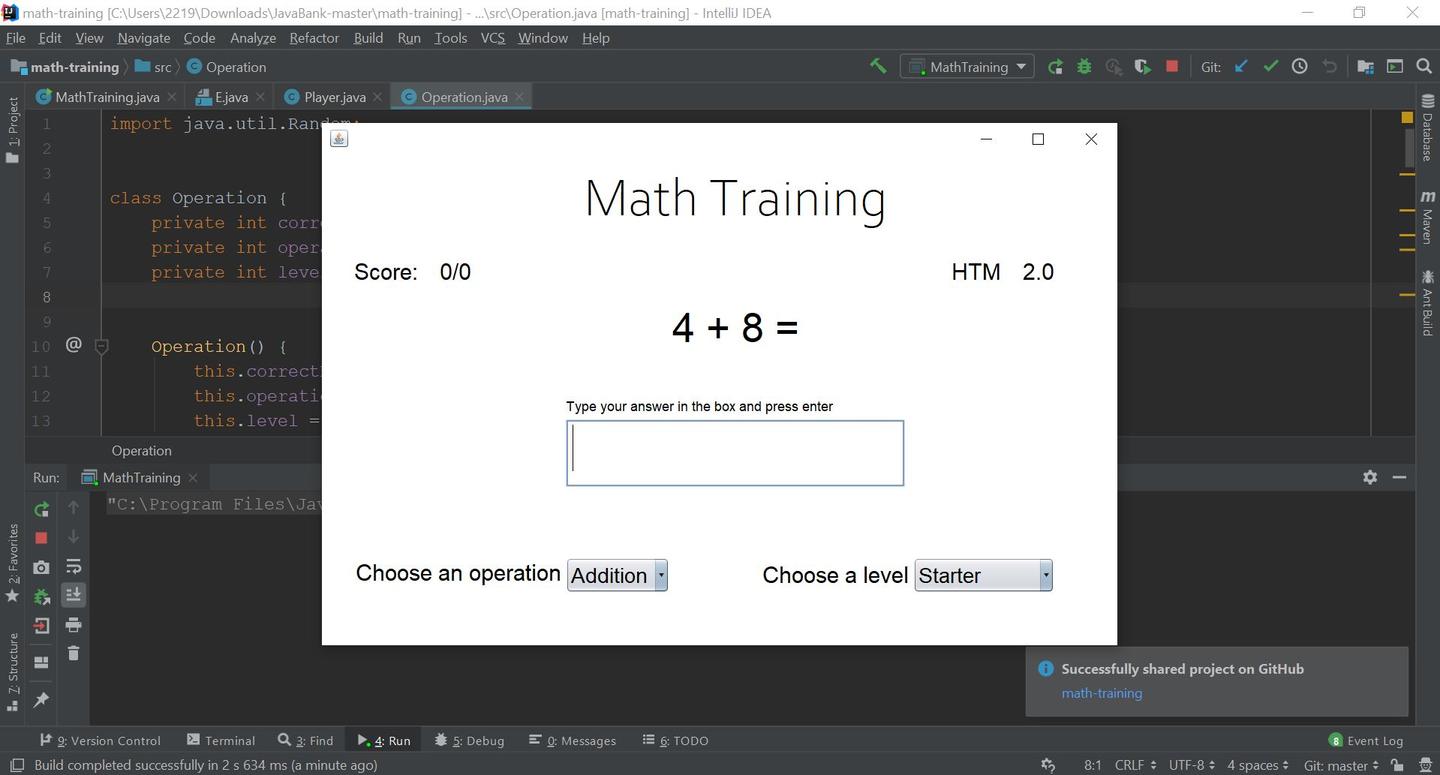
Task: Click the green Debug bug icon in toolbar
Action: click(1084, 67)
